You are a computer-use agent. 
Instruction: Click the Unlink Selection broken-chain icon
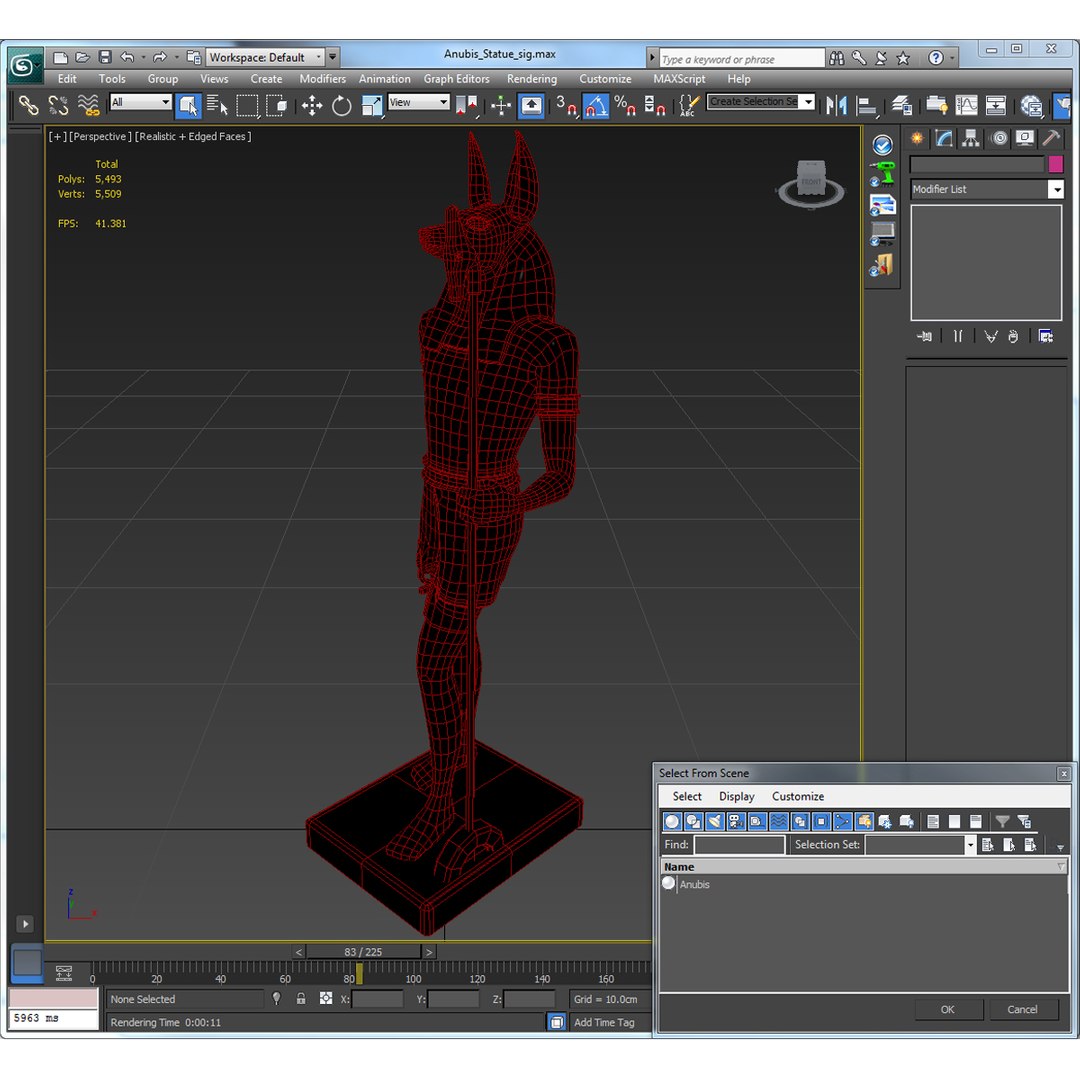click(59, 105)
